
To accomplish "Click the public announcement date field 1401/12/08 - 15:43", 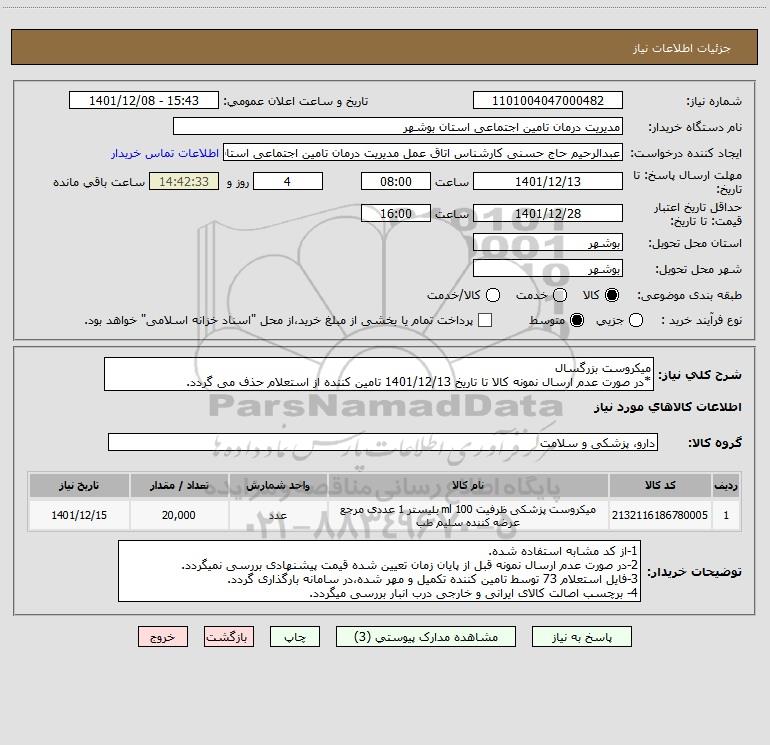I will point(144,100).
